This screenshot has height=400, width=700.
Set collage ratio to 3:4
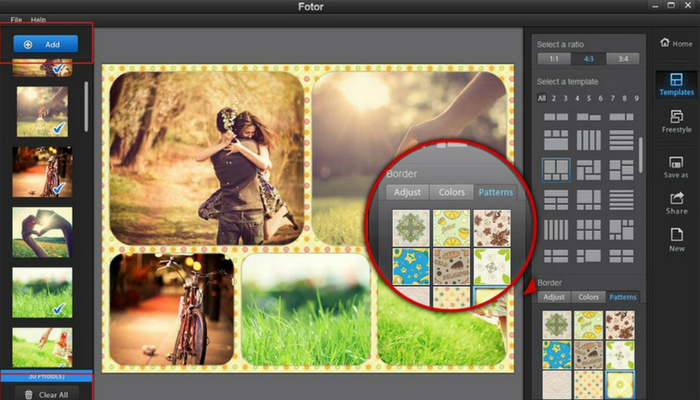pos(623,59)
